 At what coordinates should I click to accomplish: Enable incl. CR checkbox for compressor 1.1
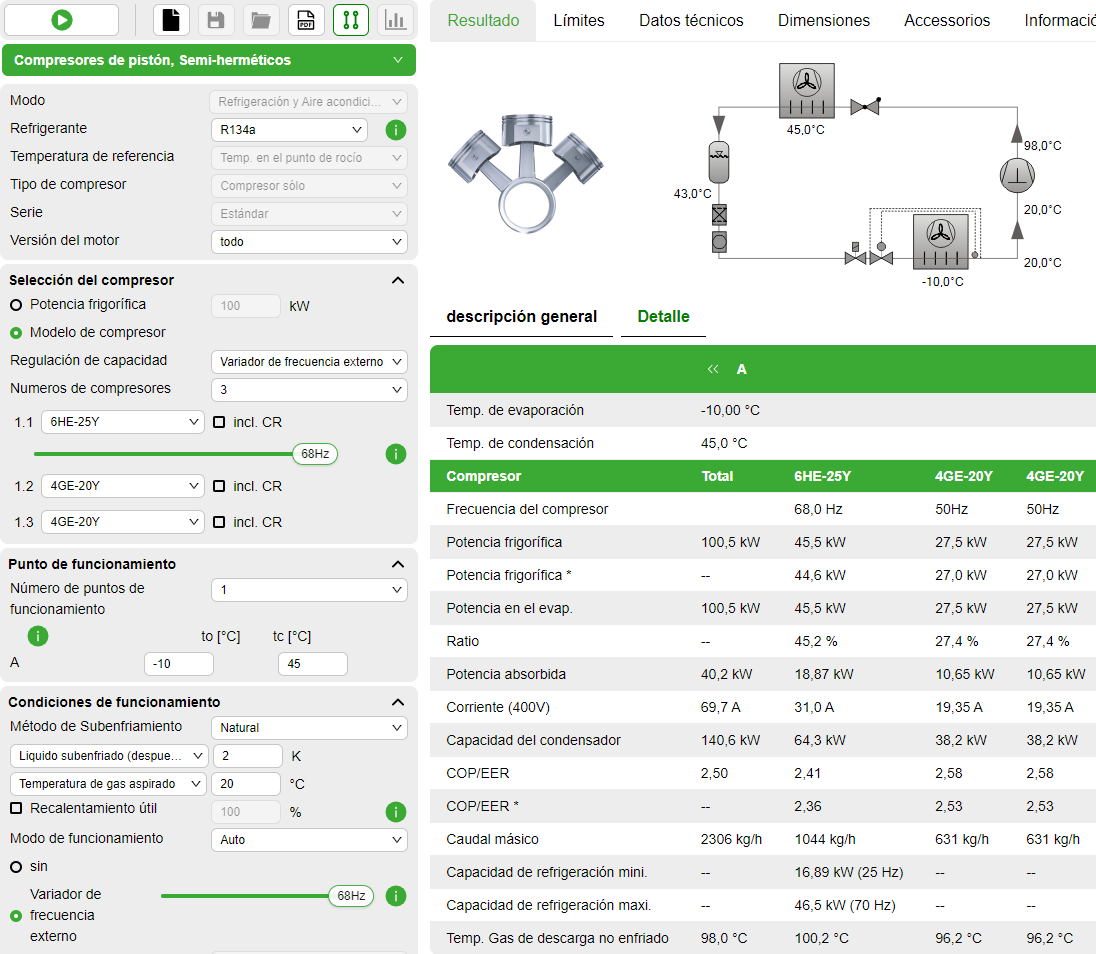(219, 422)
